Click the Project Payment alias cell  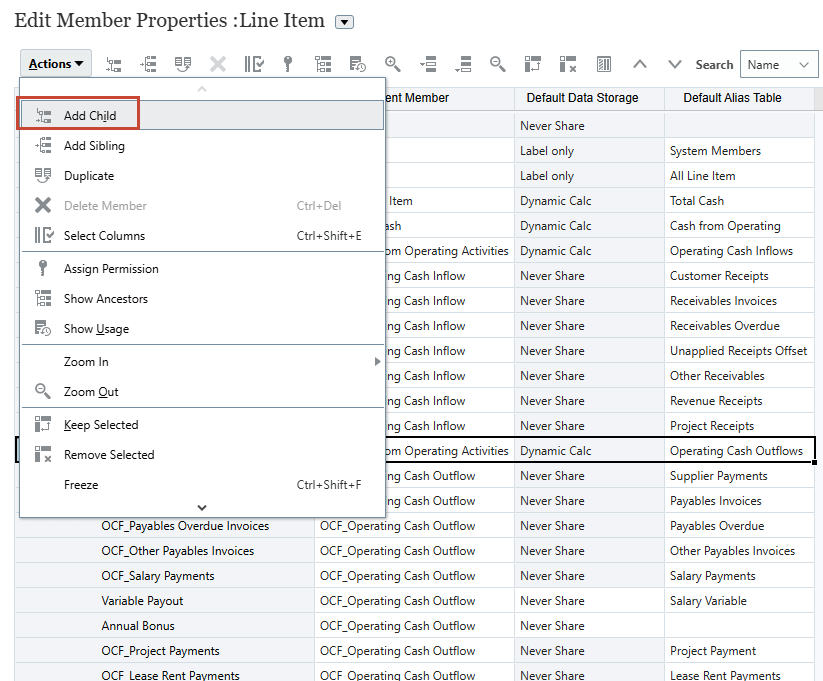pos(739,651)
